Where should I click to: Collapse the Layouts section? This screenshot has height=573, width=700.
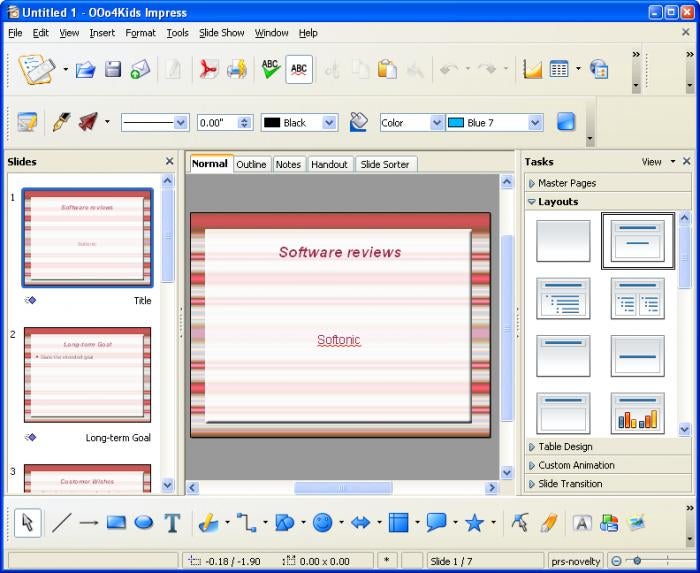coord(608,202)
